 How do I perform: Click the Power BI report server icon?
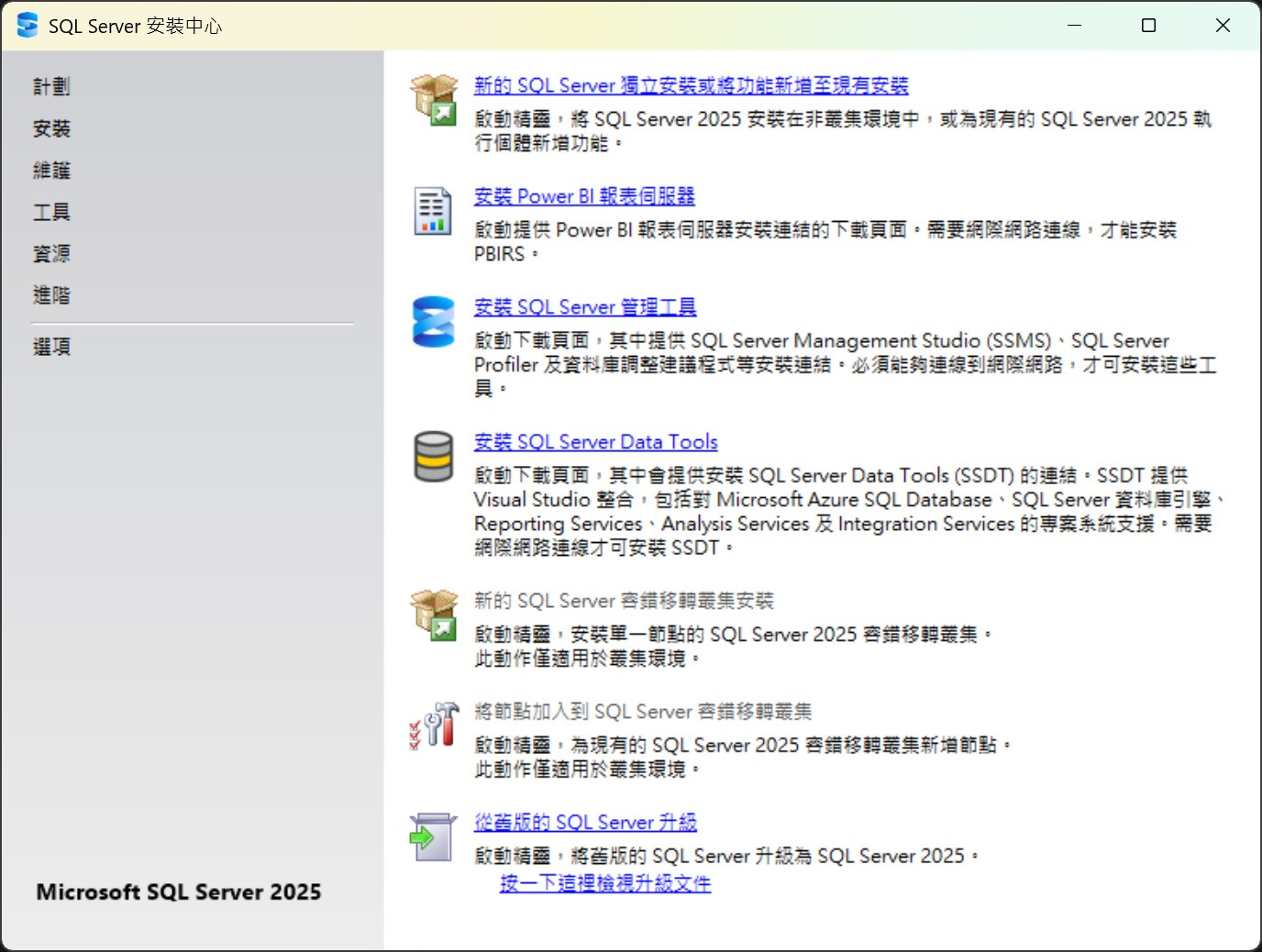coord(433,211)
